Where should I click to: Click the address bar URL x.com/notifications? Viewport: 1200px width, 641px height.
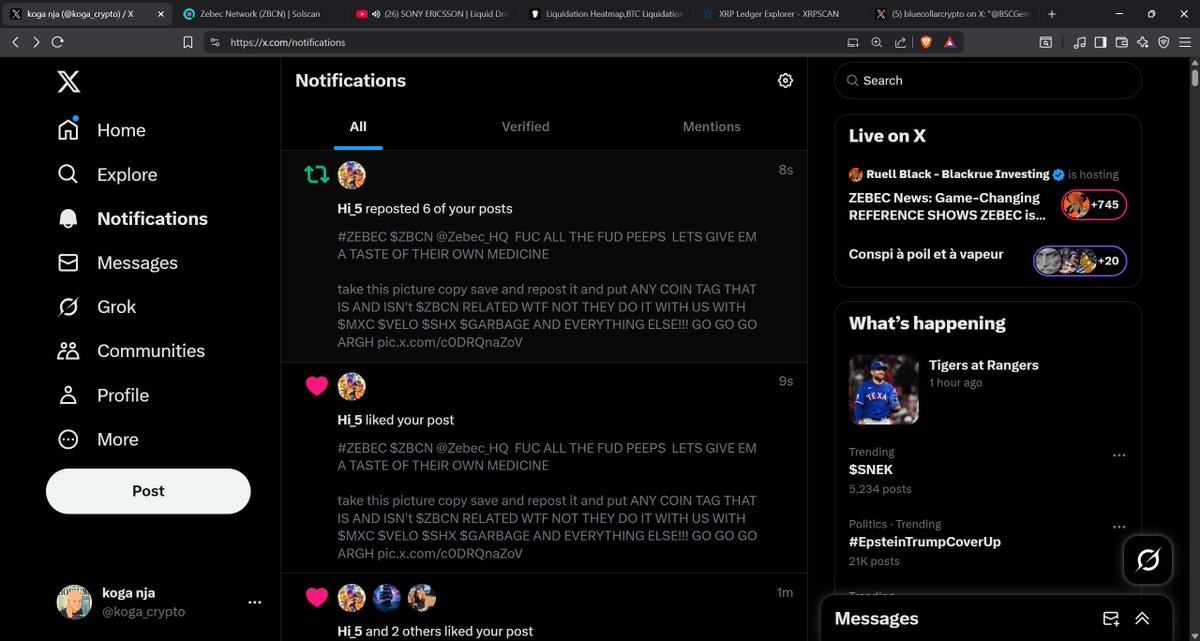pos(288,43)
